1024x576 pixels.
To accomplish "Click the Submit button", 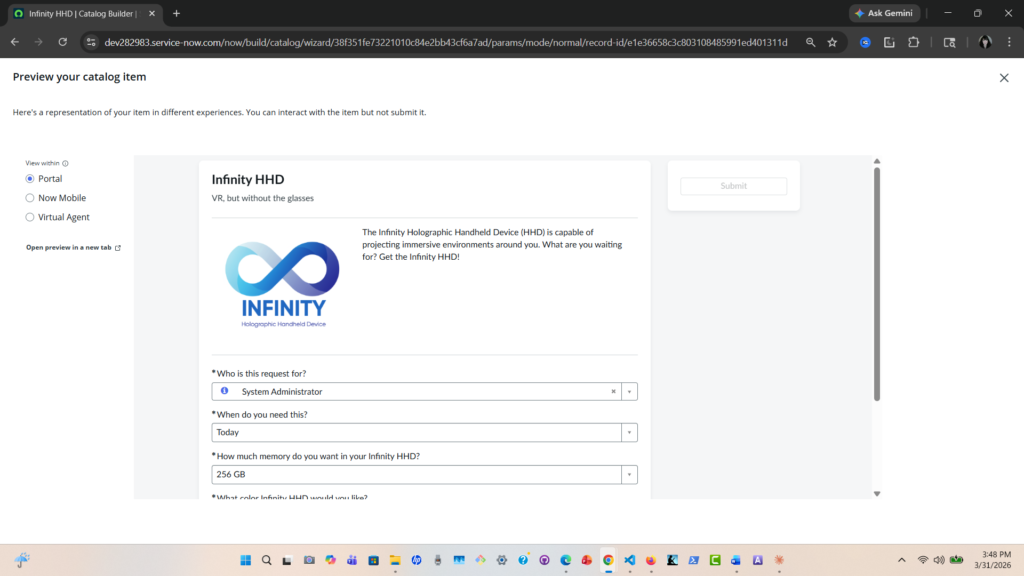I will coord(733,186).
